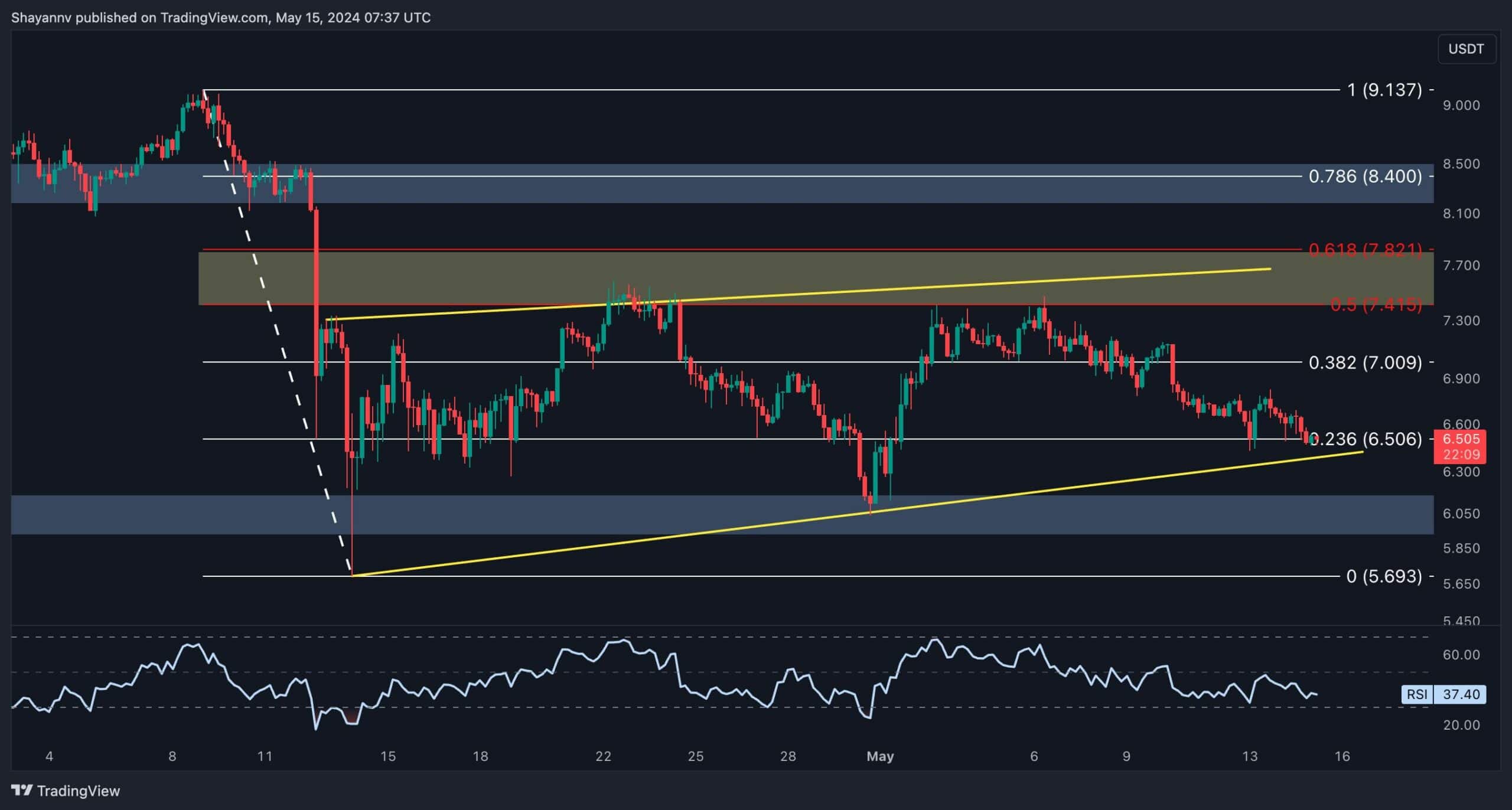This screenshot has width=1512, height=810.
Task: Click date 22 on the time axis
Action: (x=603, y=756)
